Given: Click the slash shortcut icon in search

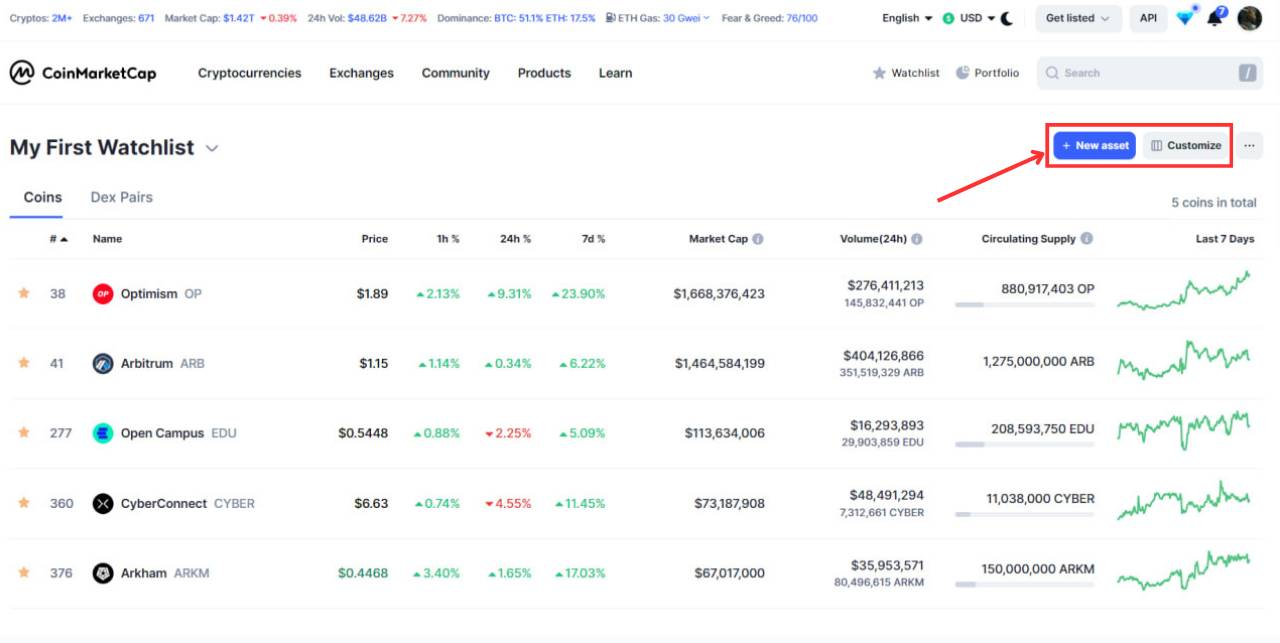Looking at the screenshot, I should (1247, 73).
